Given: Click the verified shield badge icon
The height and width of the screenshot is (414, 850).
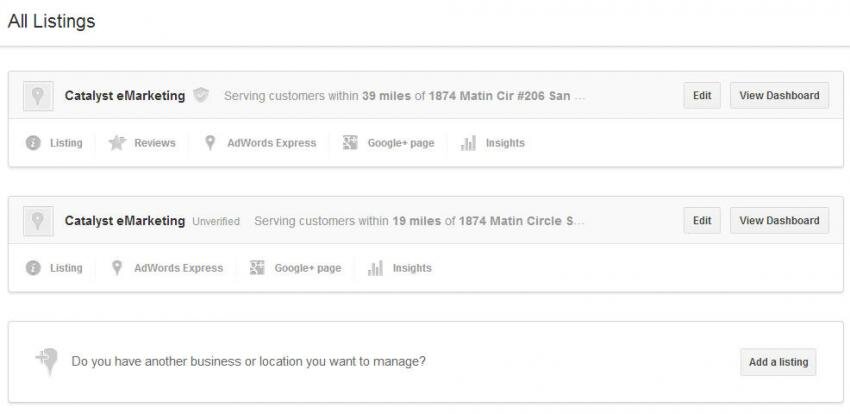Looking at the screenshot, I should point(201,95).
